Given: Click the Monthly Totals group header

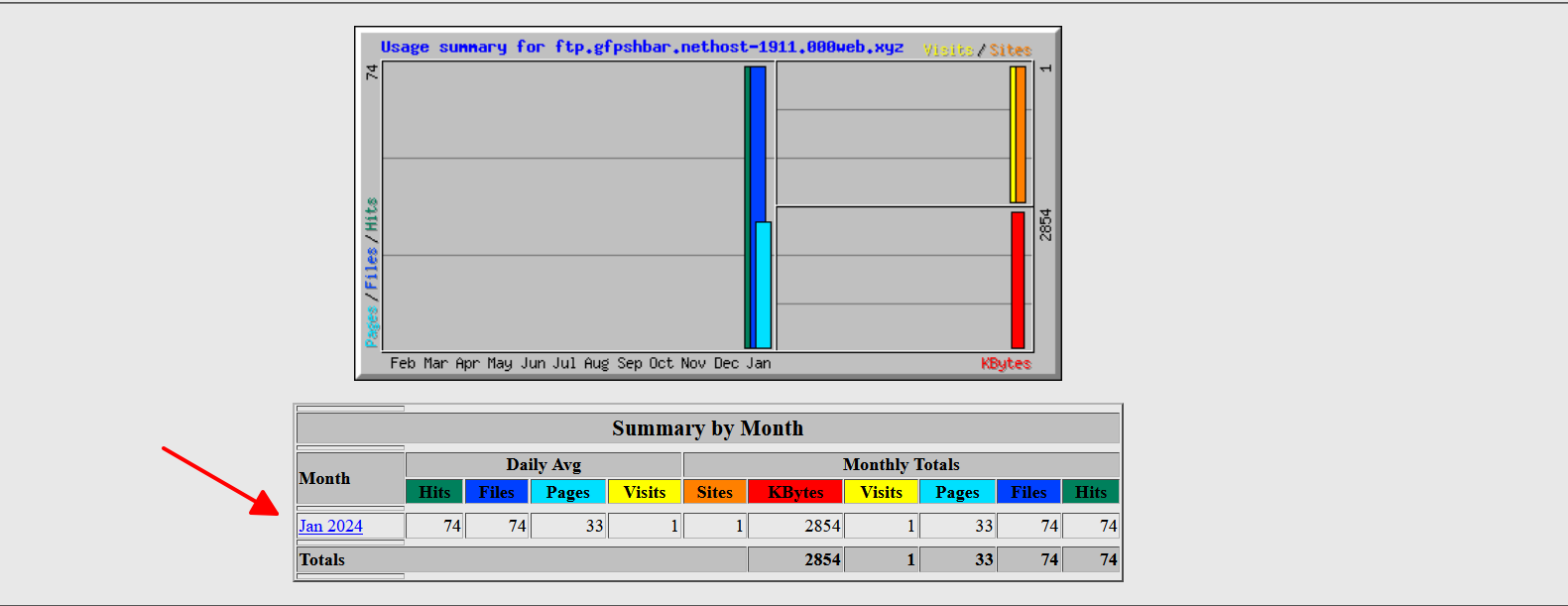Looking at the screenshot, I should click(x=902, y=464).
